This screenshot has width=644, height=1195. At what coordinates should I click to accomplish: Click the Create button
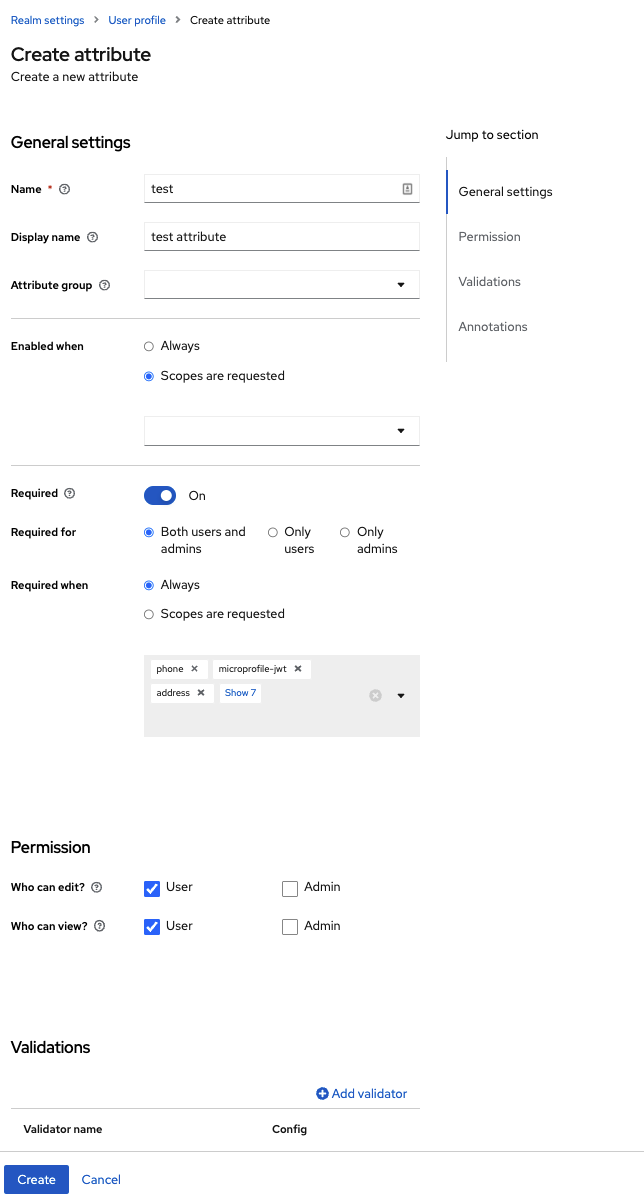pyautogui.click(x=36, y=1179)
